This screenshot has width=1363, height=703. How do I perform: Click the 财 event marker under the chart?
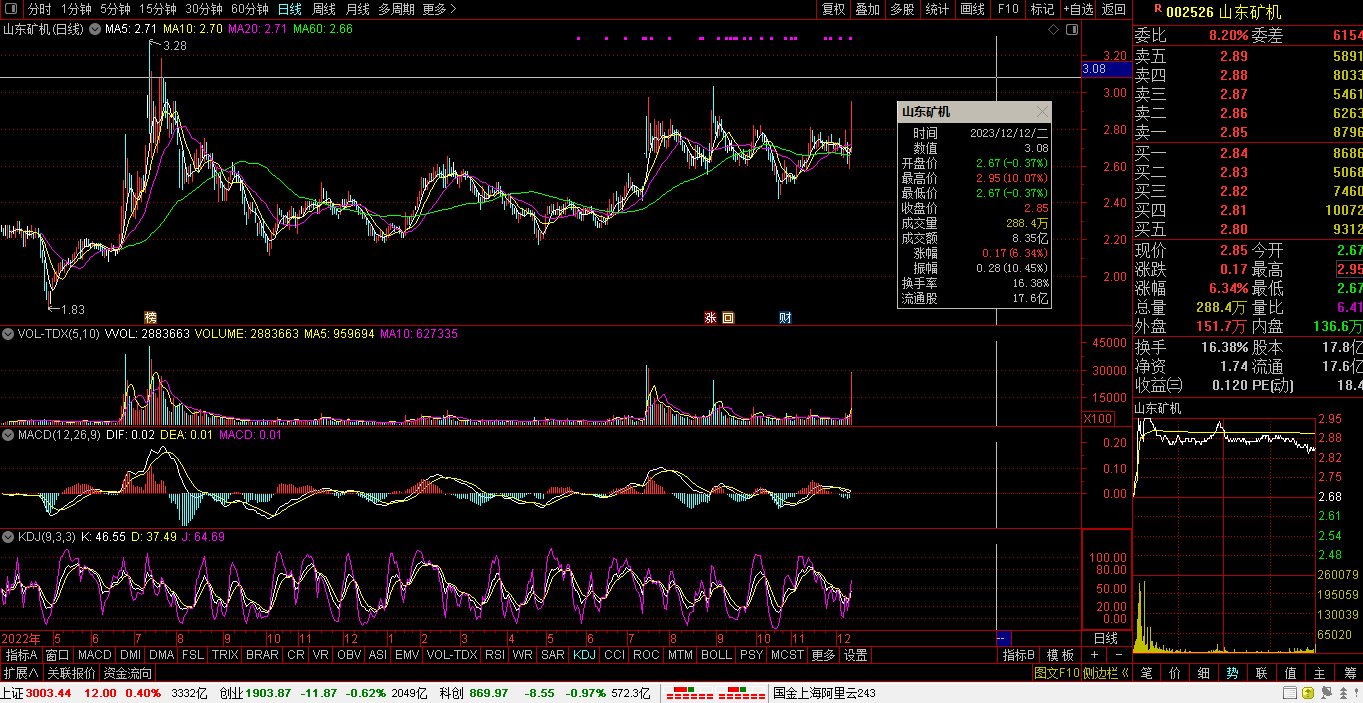(785, 317)
